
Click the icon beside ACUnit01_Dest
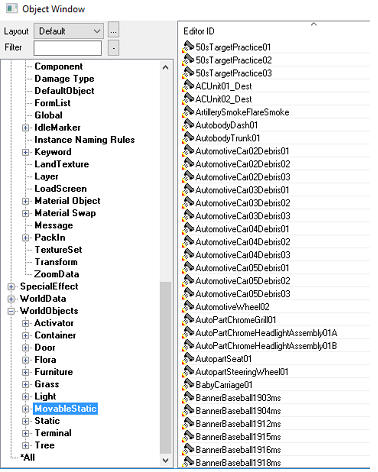click(x=188, y=86)
